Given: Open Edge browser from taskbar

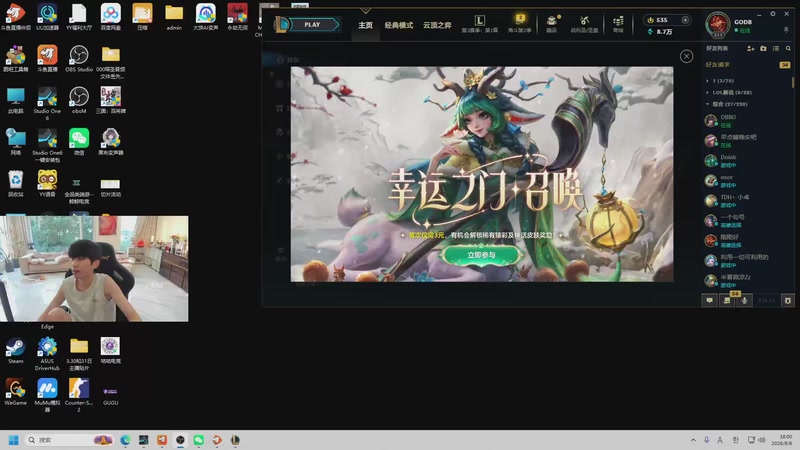Looking at the screenshot, I should (125, 440).
